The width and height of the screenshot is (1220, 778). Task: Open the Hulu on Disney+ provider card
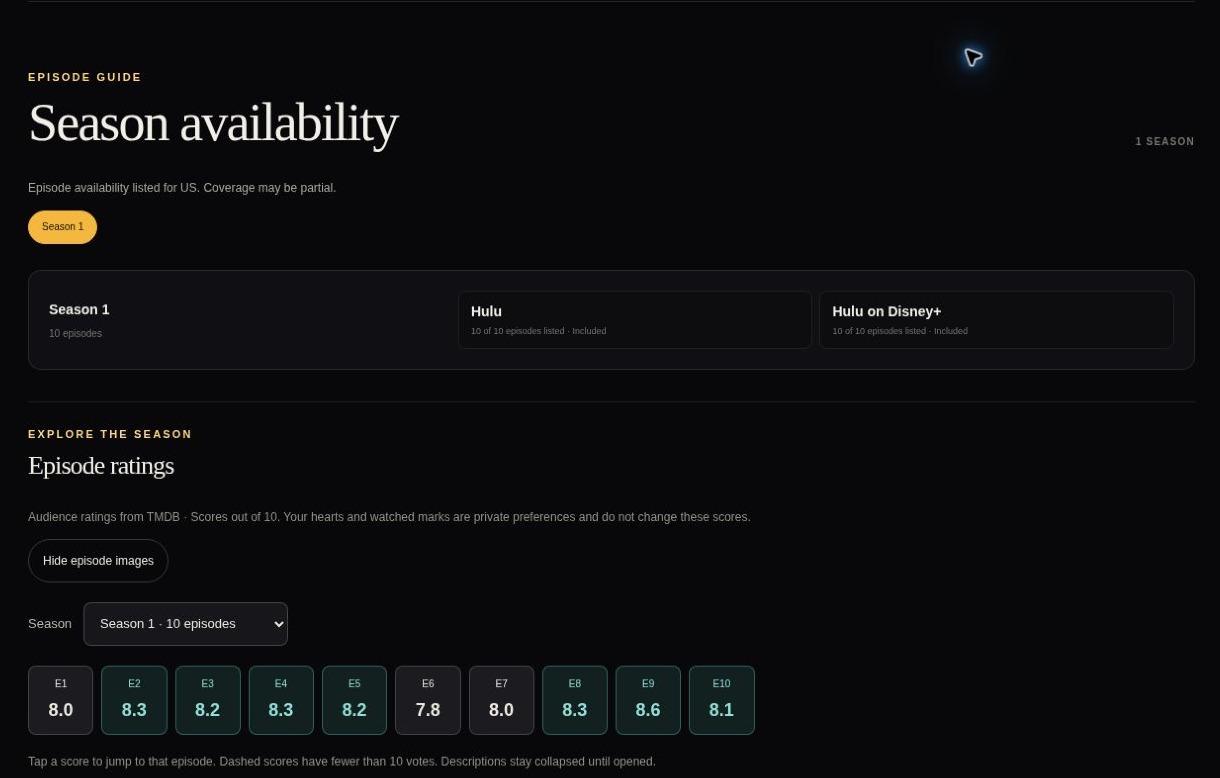point(996,320)
